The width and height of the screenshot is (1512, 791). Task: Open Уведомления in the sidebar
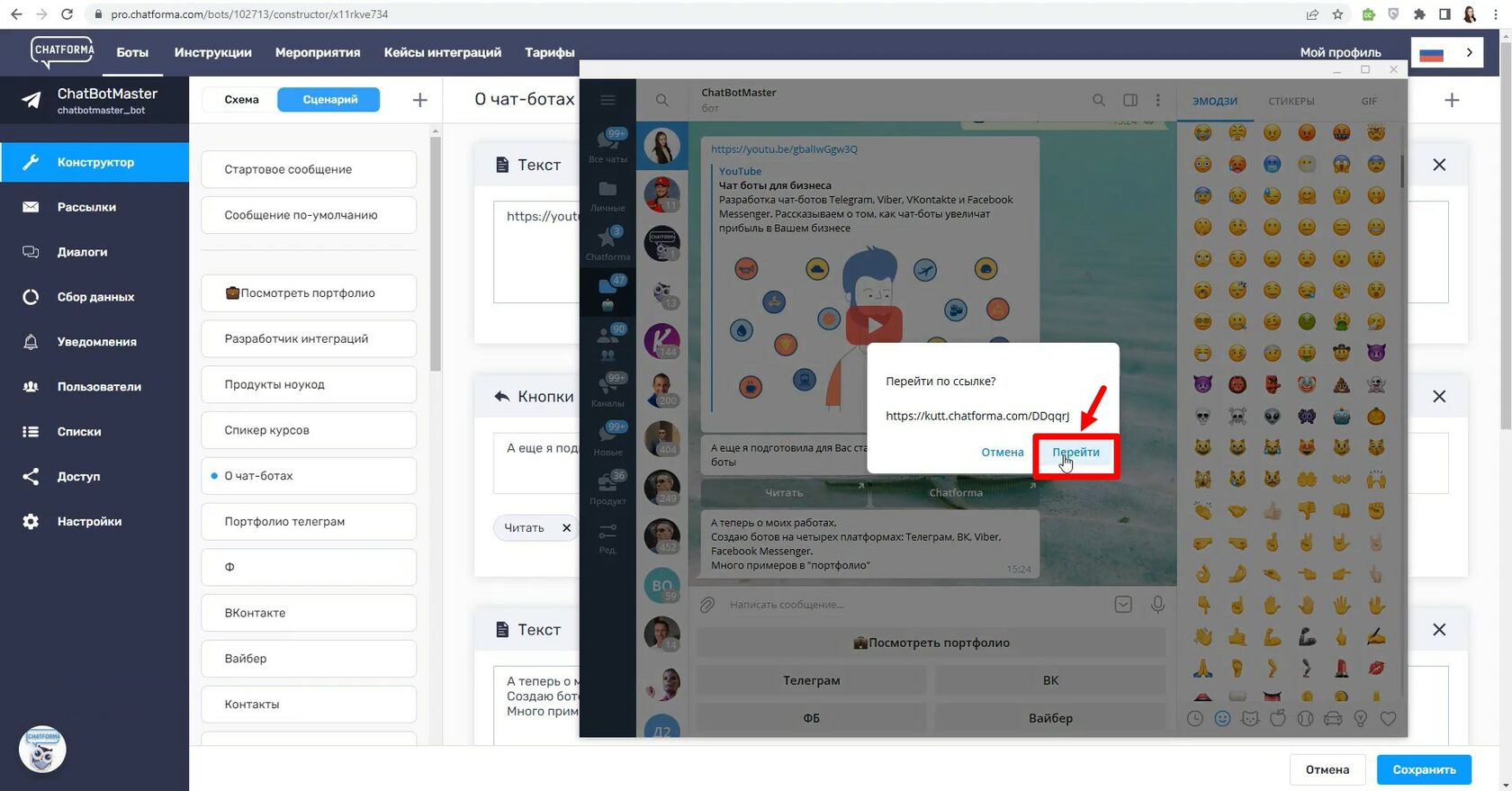[x=94, y=342]
